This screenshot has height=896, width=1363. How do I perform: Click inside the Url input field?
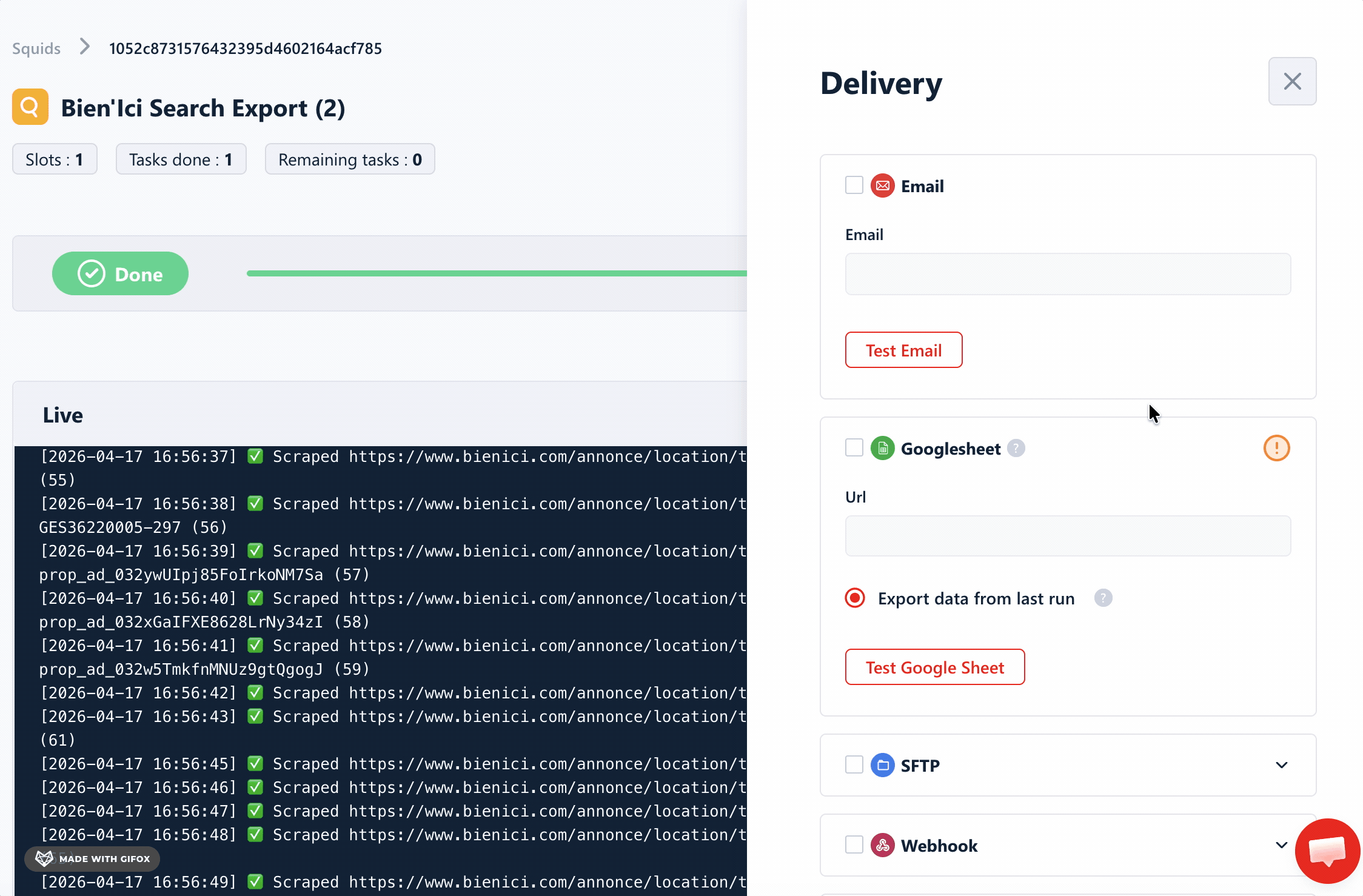click(x=1067, y=536)
